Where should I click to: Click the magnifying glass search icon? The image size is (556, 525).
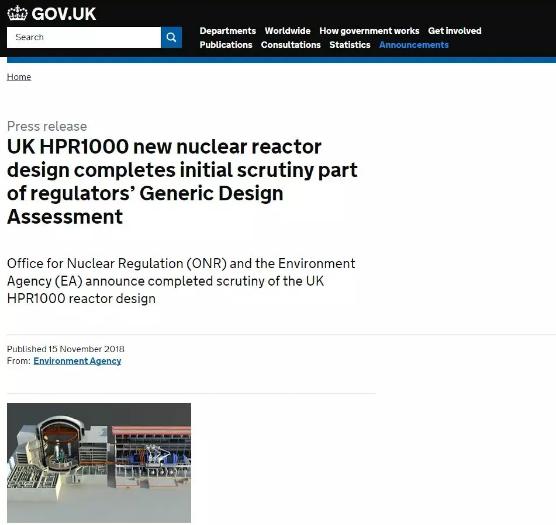tap(171, 37)
